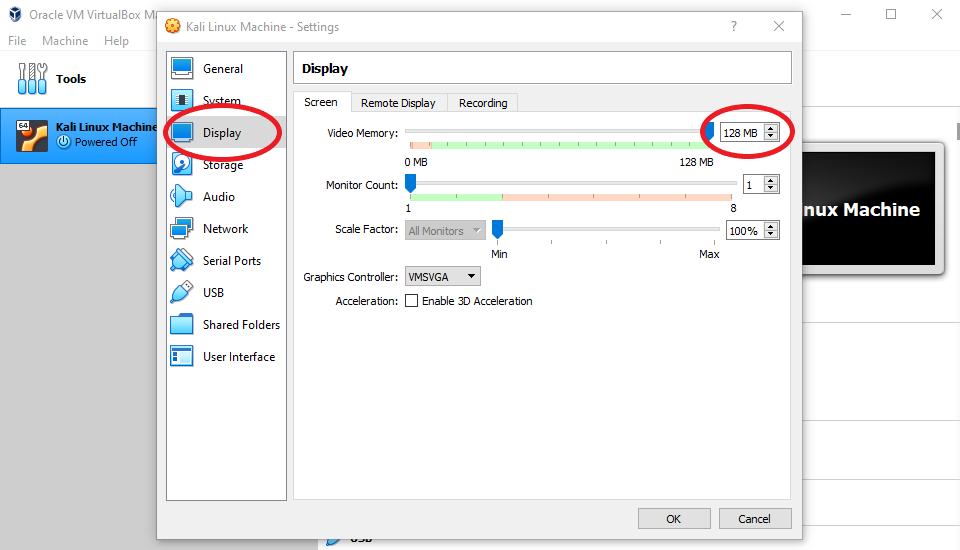Open the Serial Ports icon

[182, 260]
